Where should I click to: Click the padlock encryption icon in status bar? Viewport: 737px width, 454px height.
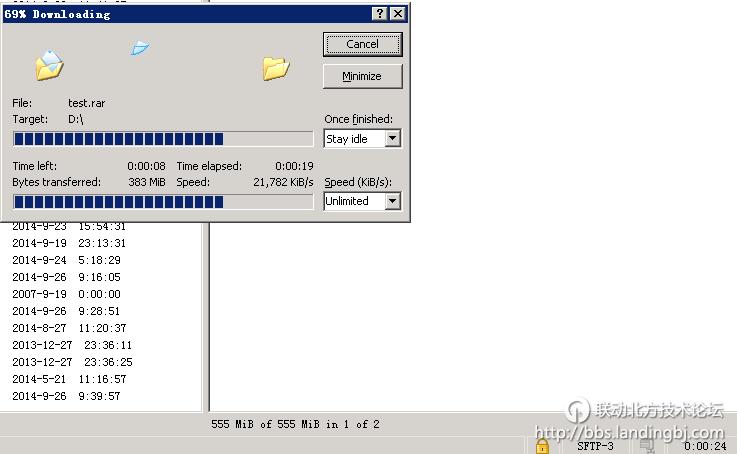pos(542,445)
